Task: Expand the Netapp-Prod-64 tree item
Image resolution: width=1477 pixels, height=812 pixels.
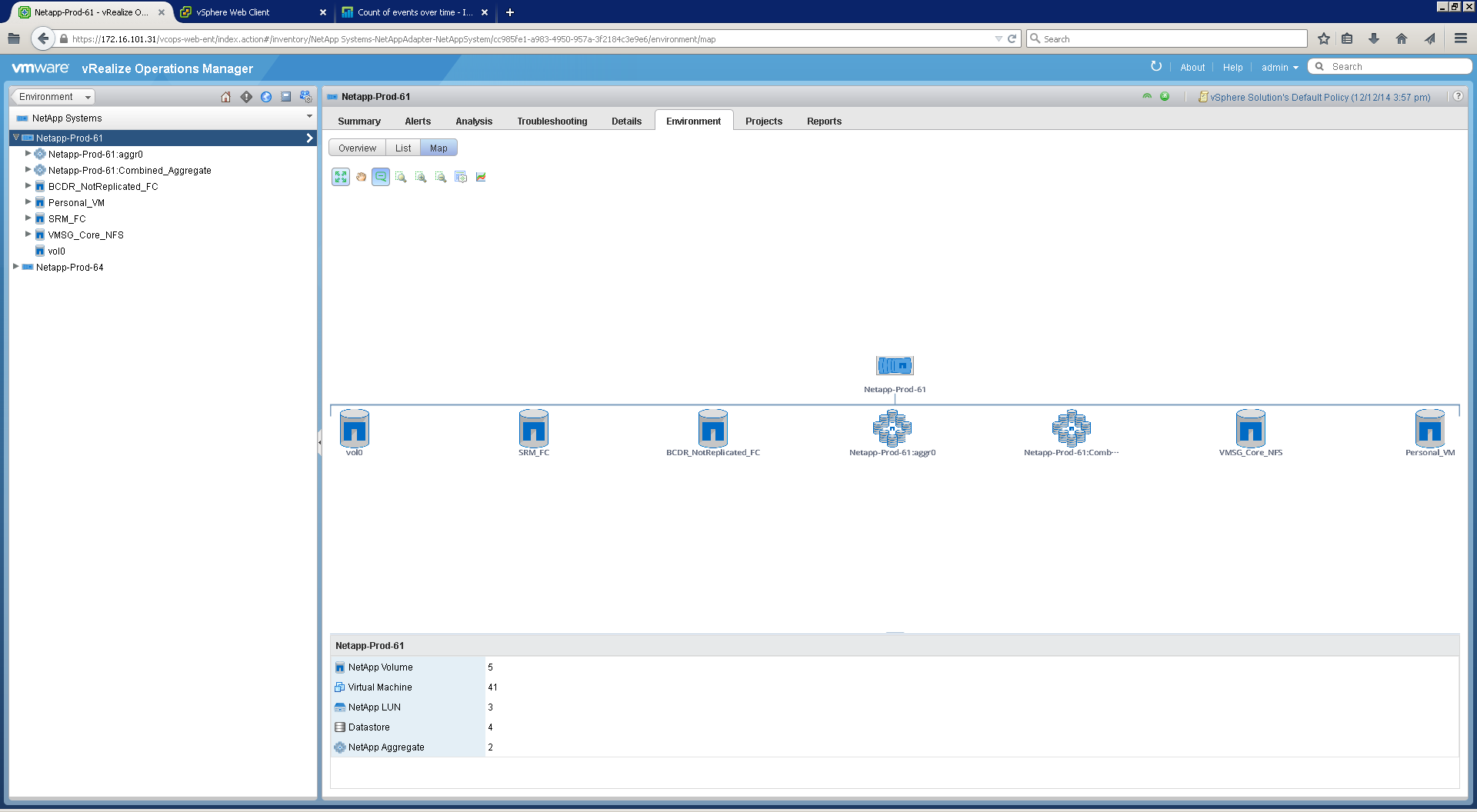Action: (16, 267)
